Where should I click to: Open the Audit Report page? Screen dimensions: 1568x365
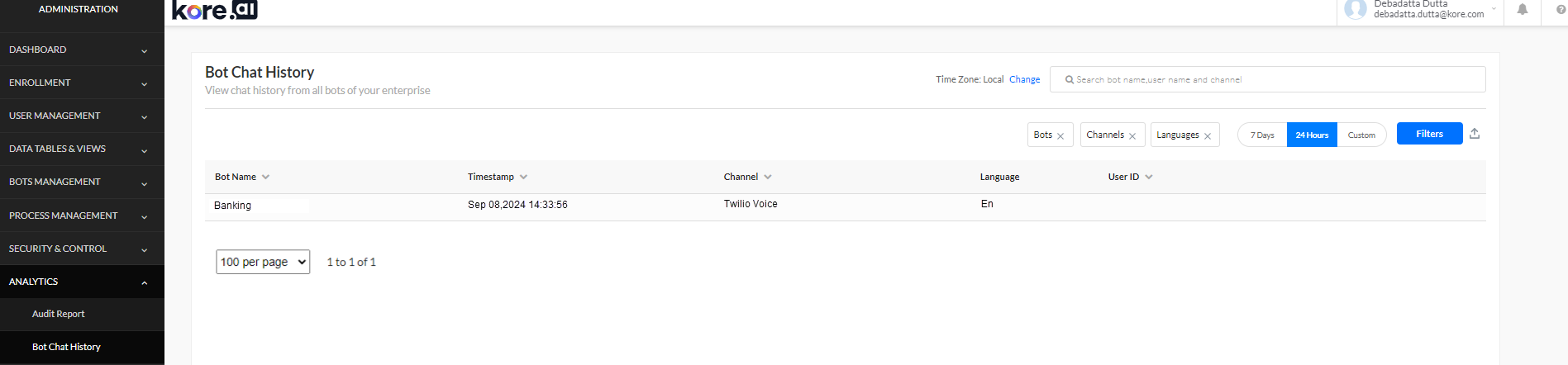pyautogui.click(x=59, y=314)
